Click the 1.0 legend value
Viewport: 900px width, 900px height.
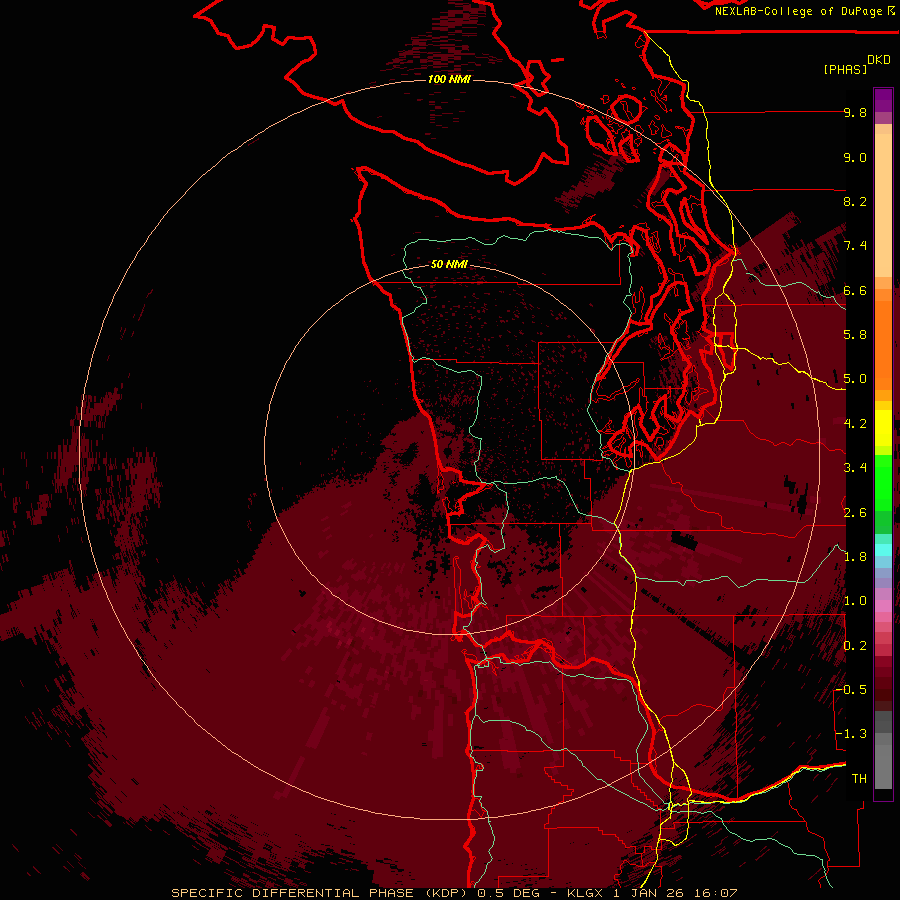point(855,601)
